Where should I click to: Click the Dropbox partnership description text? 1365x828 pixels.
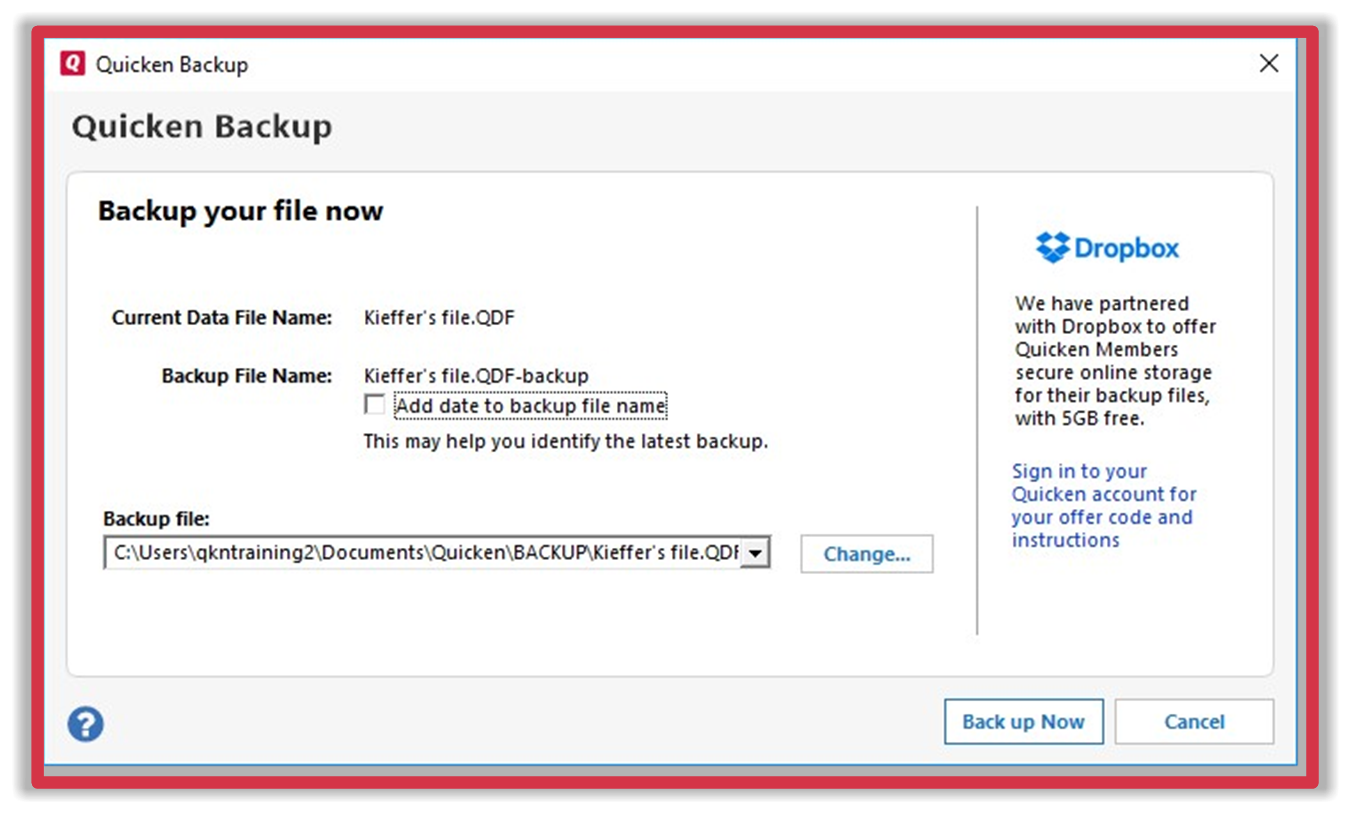(1114, 360)
